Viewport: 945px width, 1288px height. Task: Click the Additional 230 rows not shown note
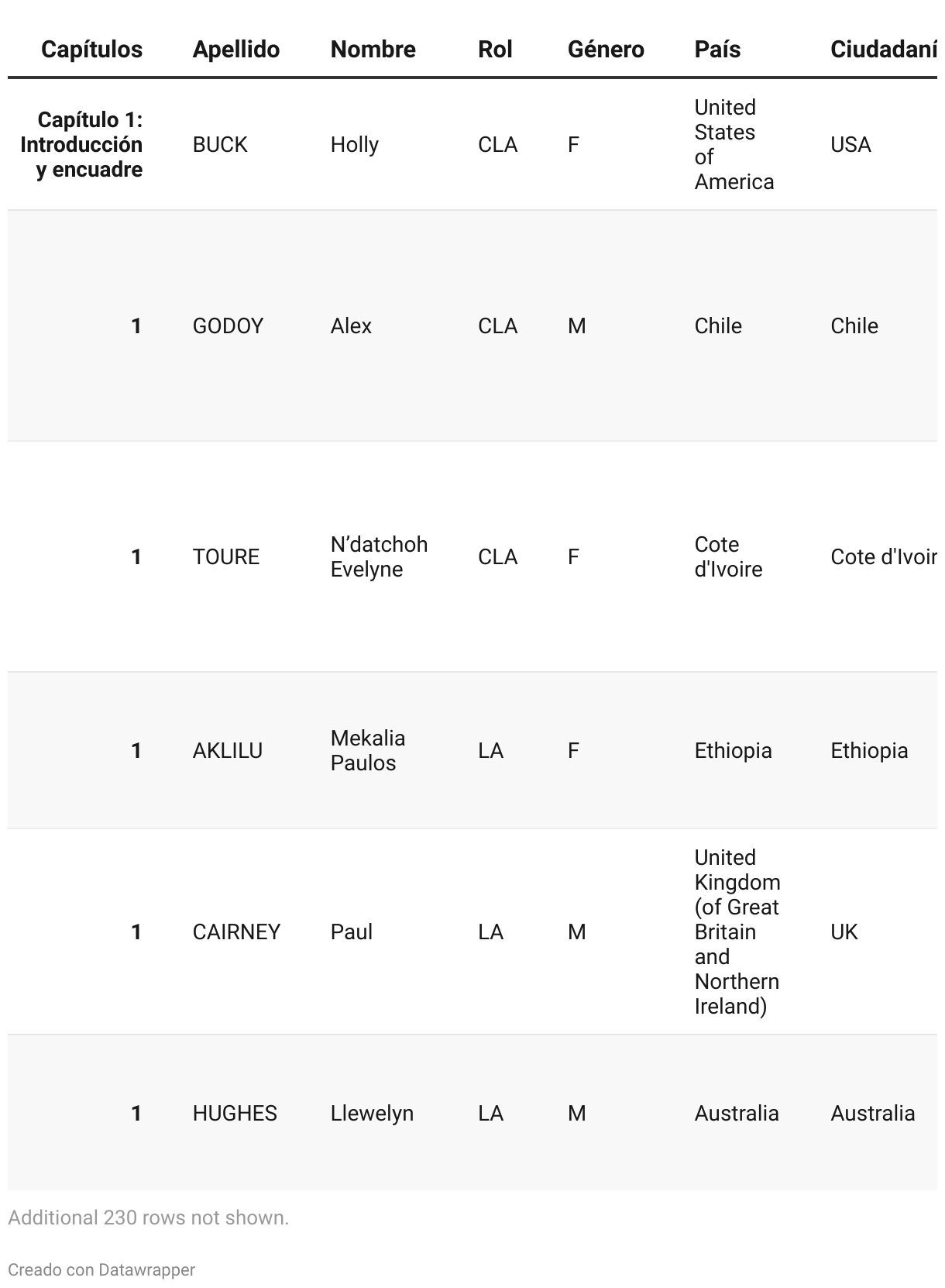coord(148,1217)
